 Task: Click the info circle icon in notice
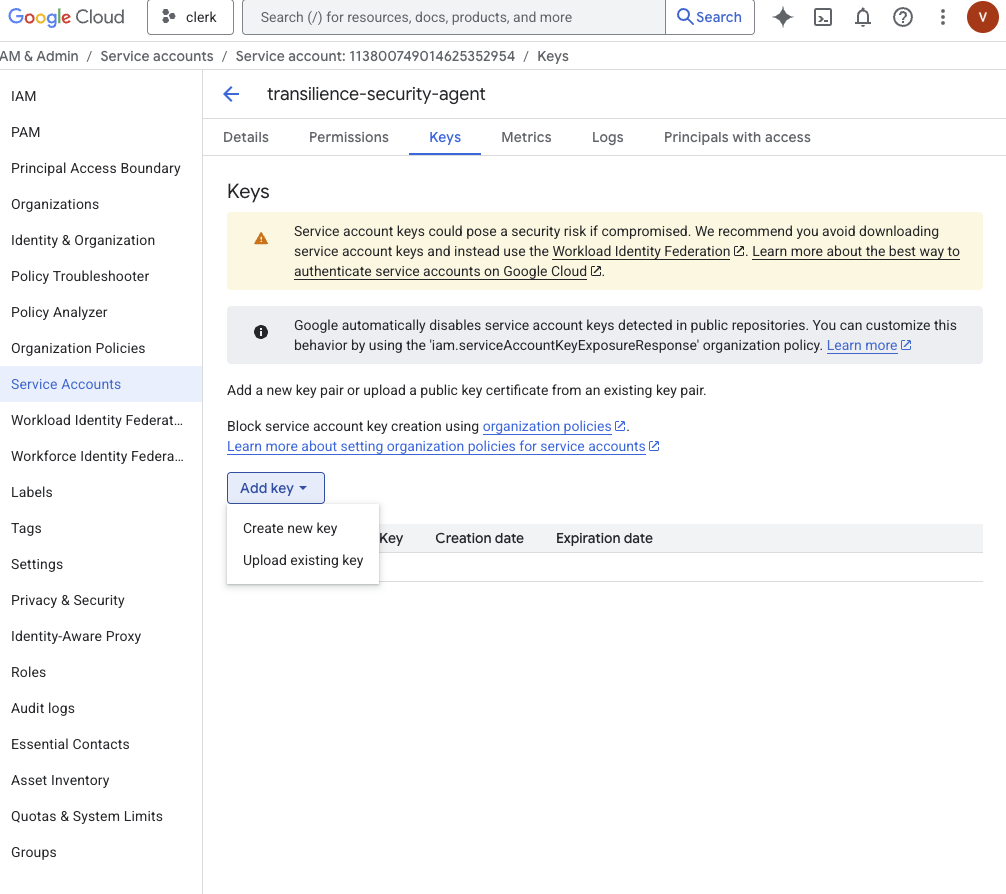pyautogui.click(x=261, y=332)
